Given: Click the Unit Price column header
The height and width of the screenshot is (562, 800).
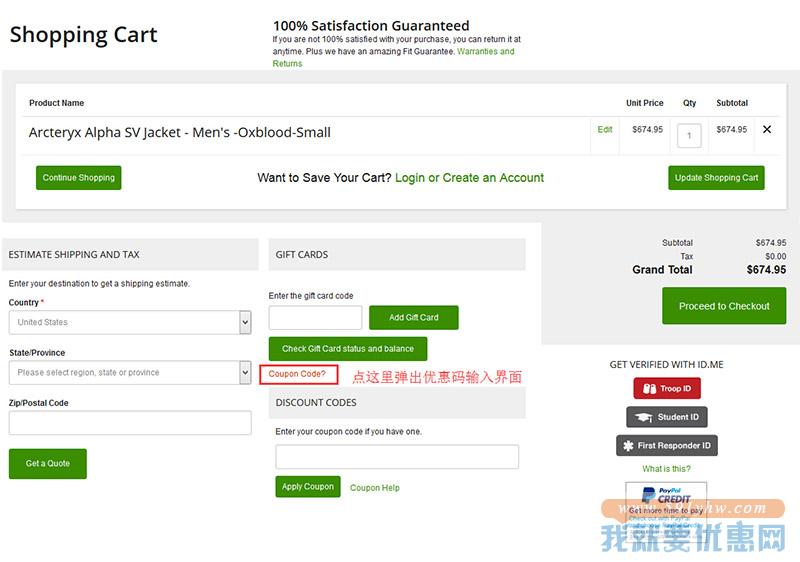Looking at the screenshot, I should click(x=644, y=103).
